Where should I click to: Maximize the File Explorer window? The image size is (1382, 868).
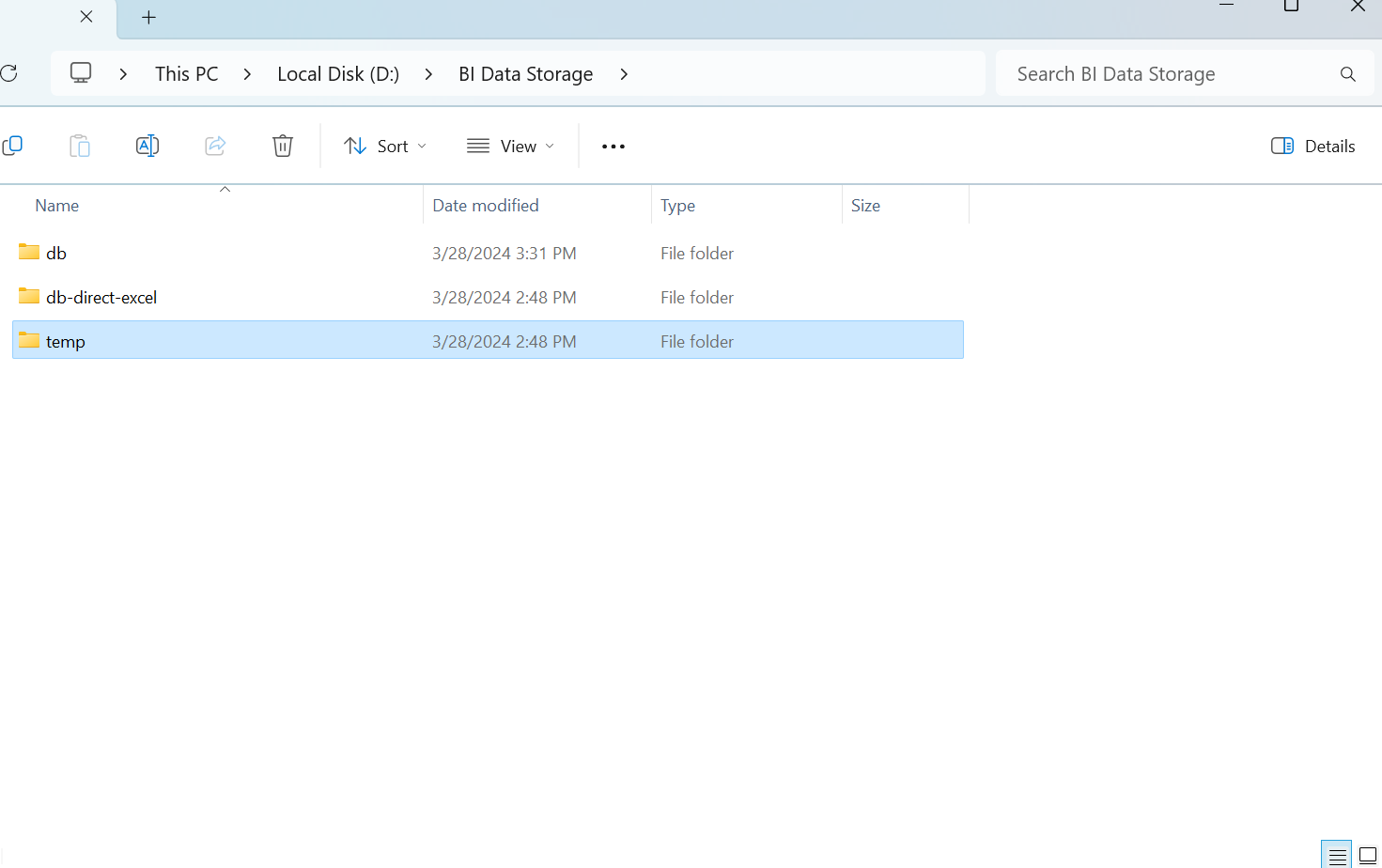coord(1292,6)
